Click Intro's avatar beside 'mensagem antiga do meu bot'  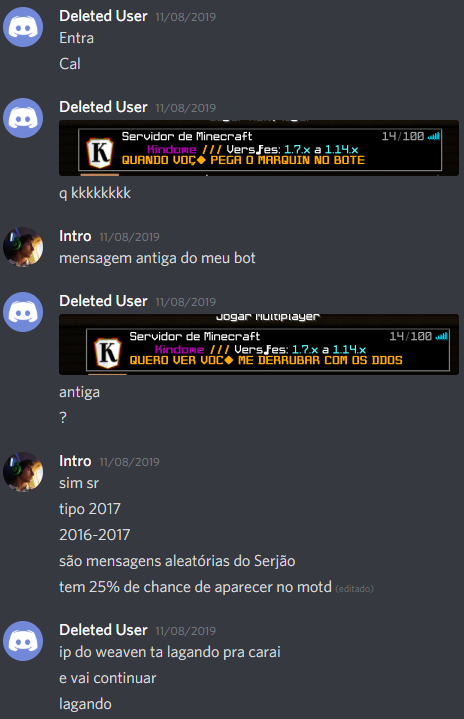point(23,247)
